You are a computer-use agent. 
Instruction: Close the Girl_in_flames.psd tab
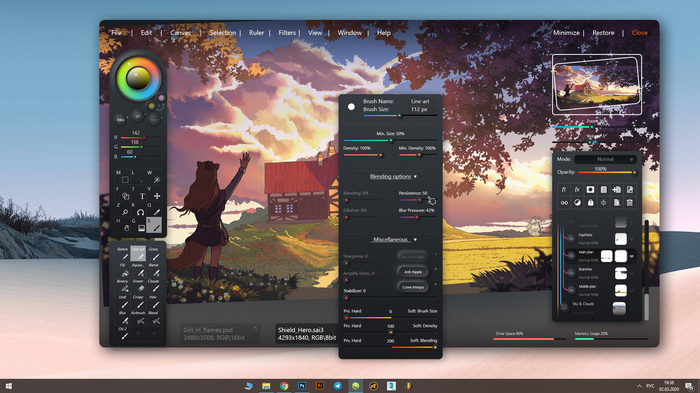[x=255, y=328]
